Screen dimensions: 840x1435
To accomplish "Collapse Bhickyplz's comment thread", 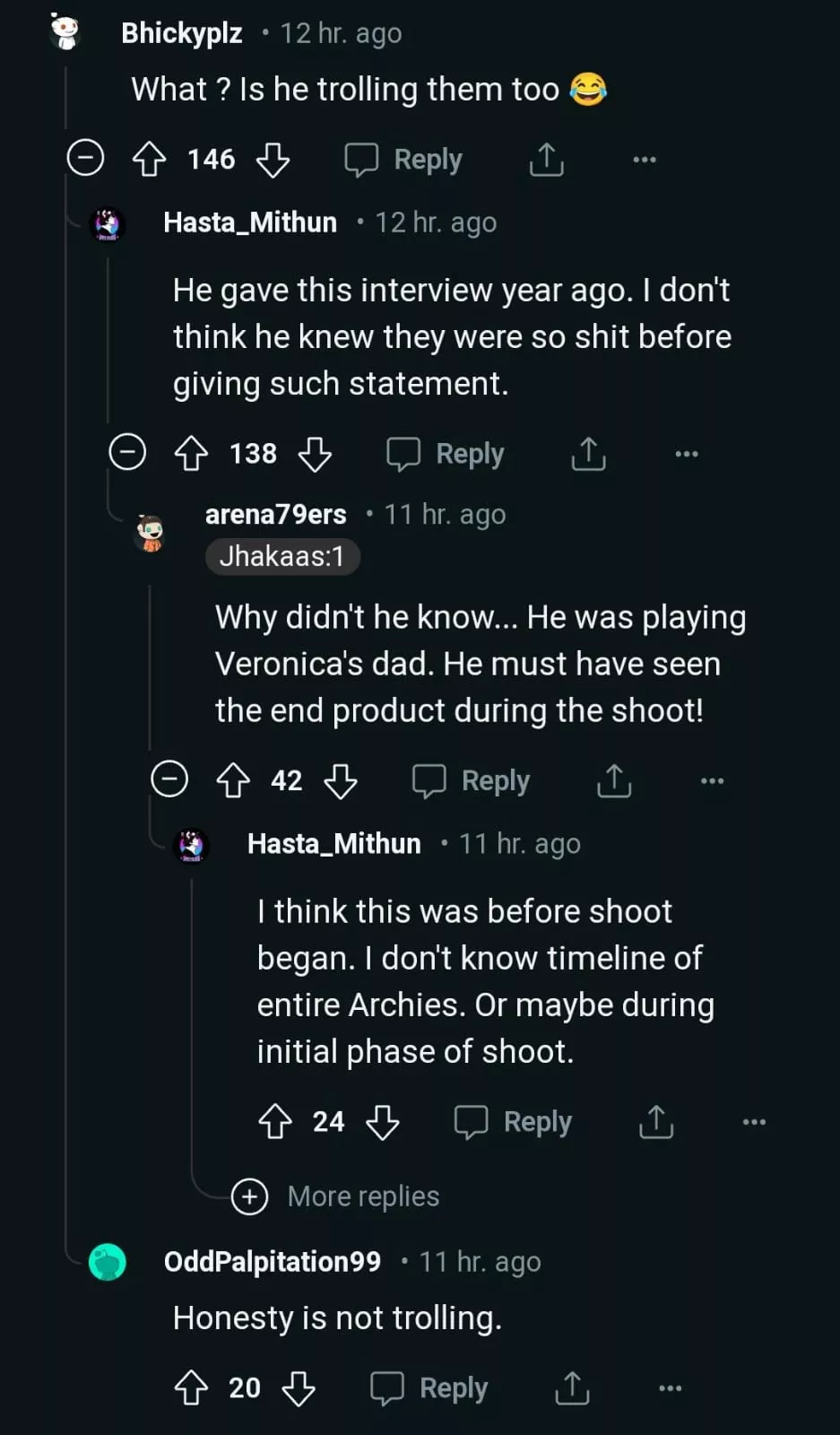I will click(x=86, y=160).
